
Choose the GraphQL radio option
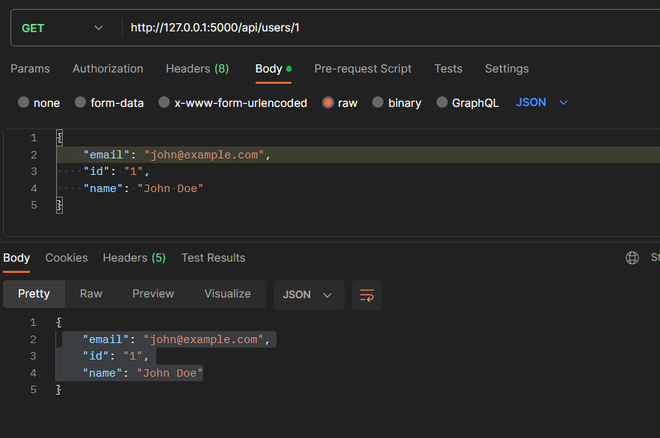pyautogui.click(x=442, y=103)
